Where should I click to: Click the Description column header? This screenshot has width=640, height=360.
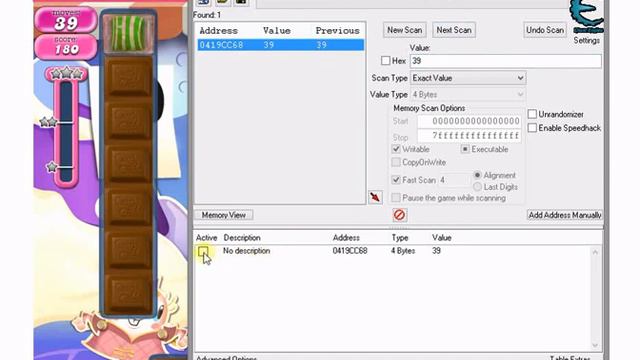pos(242,238)
